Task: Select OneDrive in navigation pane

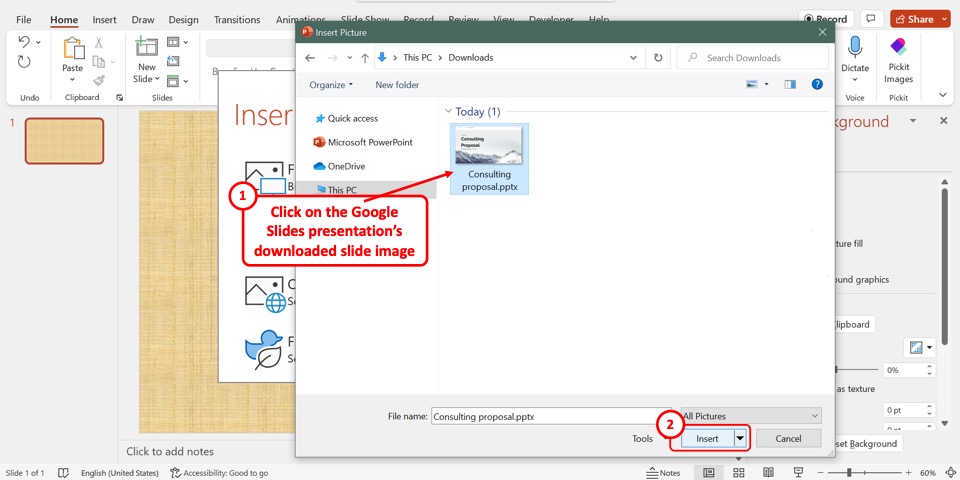Action: coord(347,166)
